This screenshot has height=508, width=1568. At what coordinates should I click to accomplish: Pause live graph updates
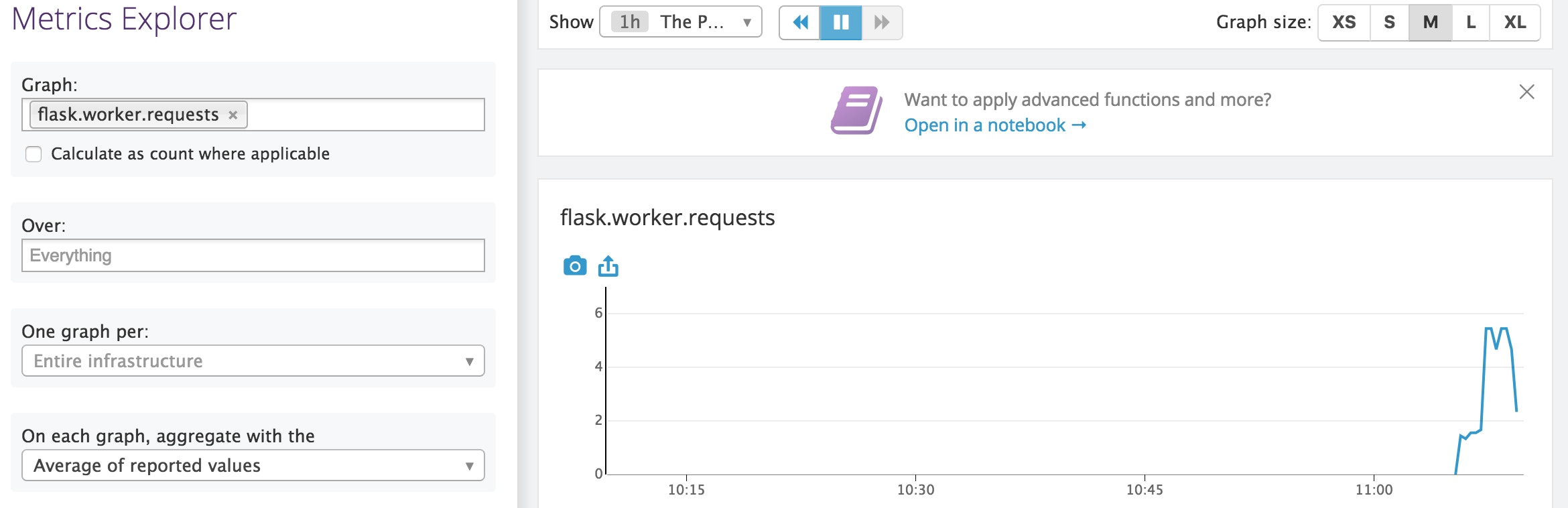(841, 22)
